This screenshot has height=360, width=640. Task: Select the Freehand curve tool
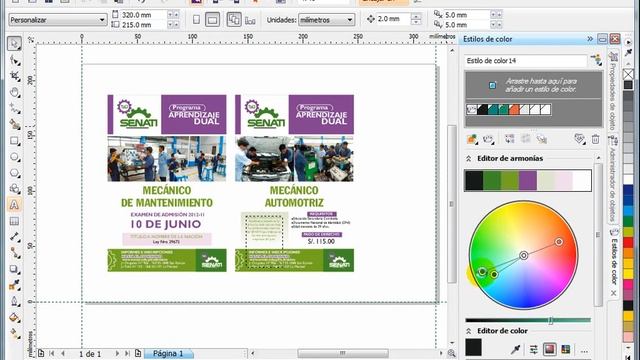click(x=14, y=108)
